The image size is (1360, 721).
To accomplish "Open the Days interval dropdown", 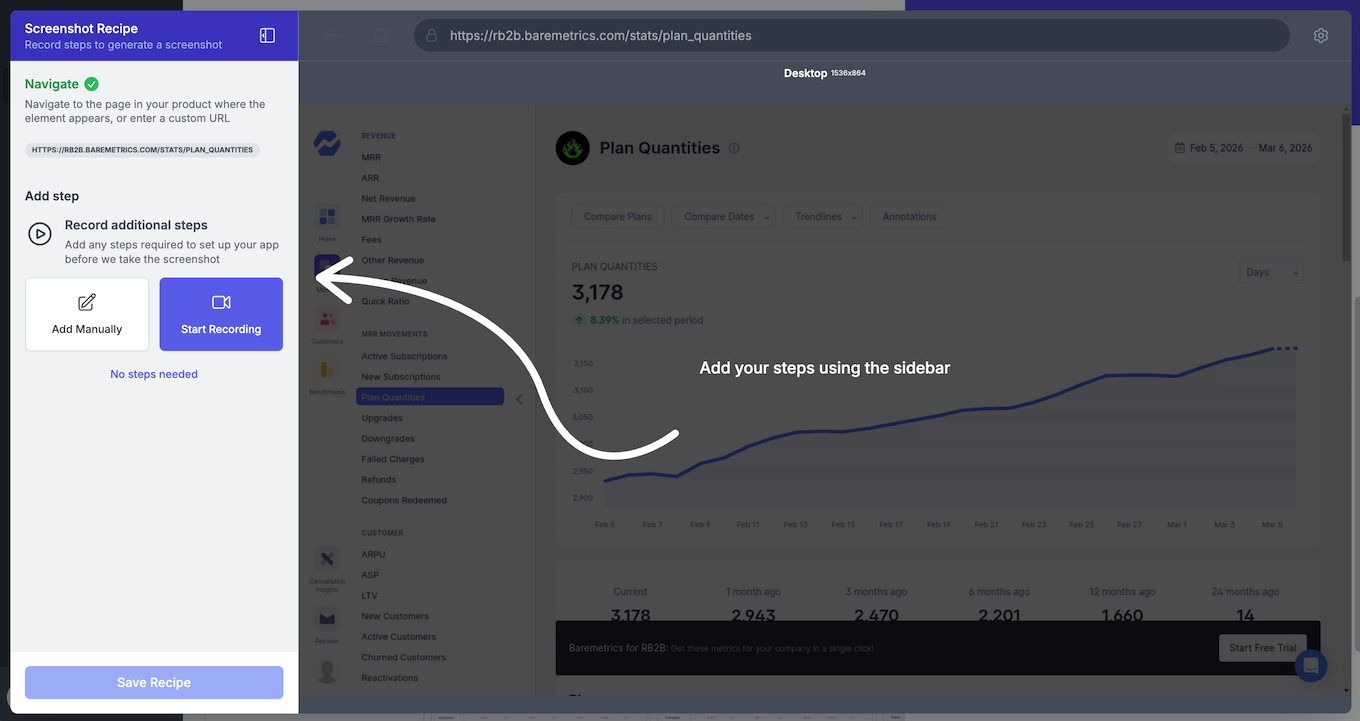I will point(1272,272).
